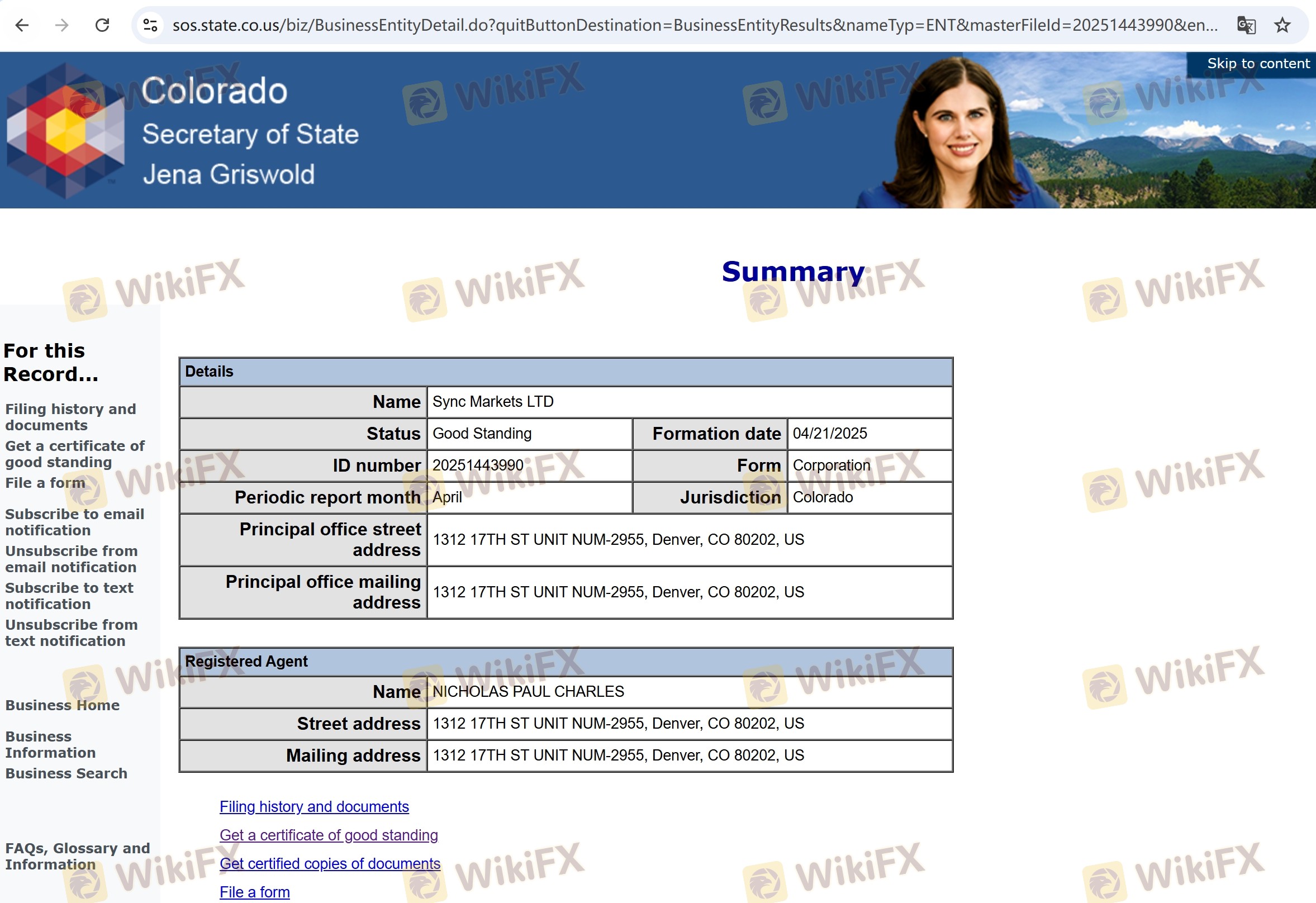The height and width of the screenshot is (903, 1316).
Task: Click the address bar URL
Action: tap(695, 25)
